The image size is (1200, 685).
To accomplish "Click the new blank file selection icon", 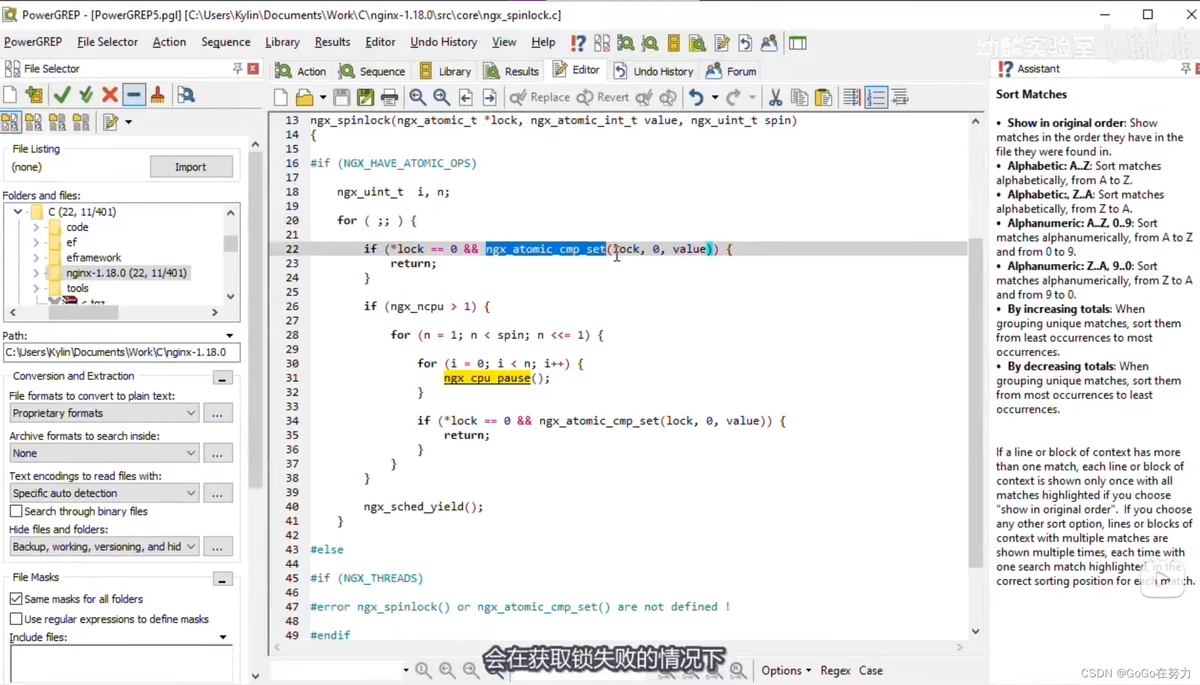I will click(x=10, y=95).
